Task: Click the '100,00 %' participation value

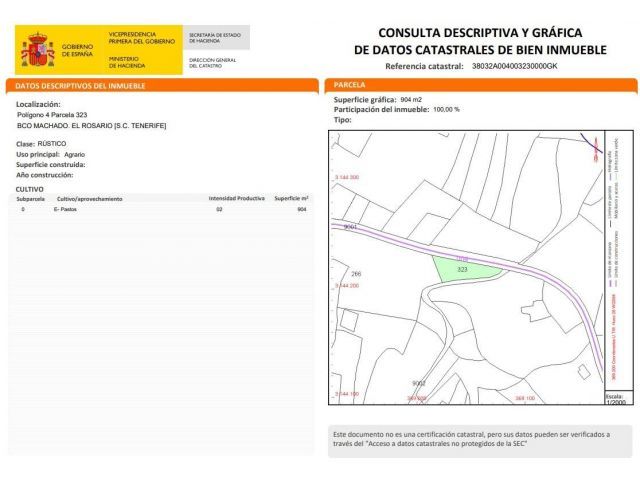Action: 446,109
